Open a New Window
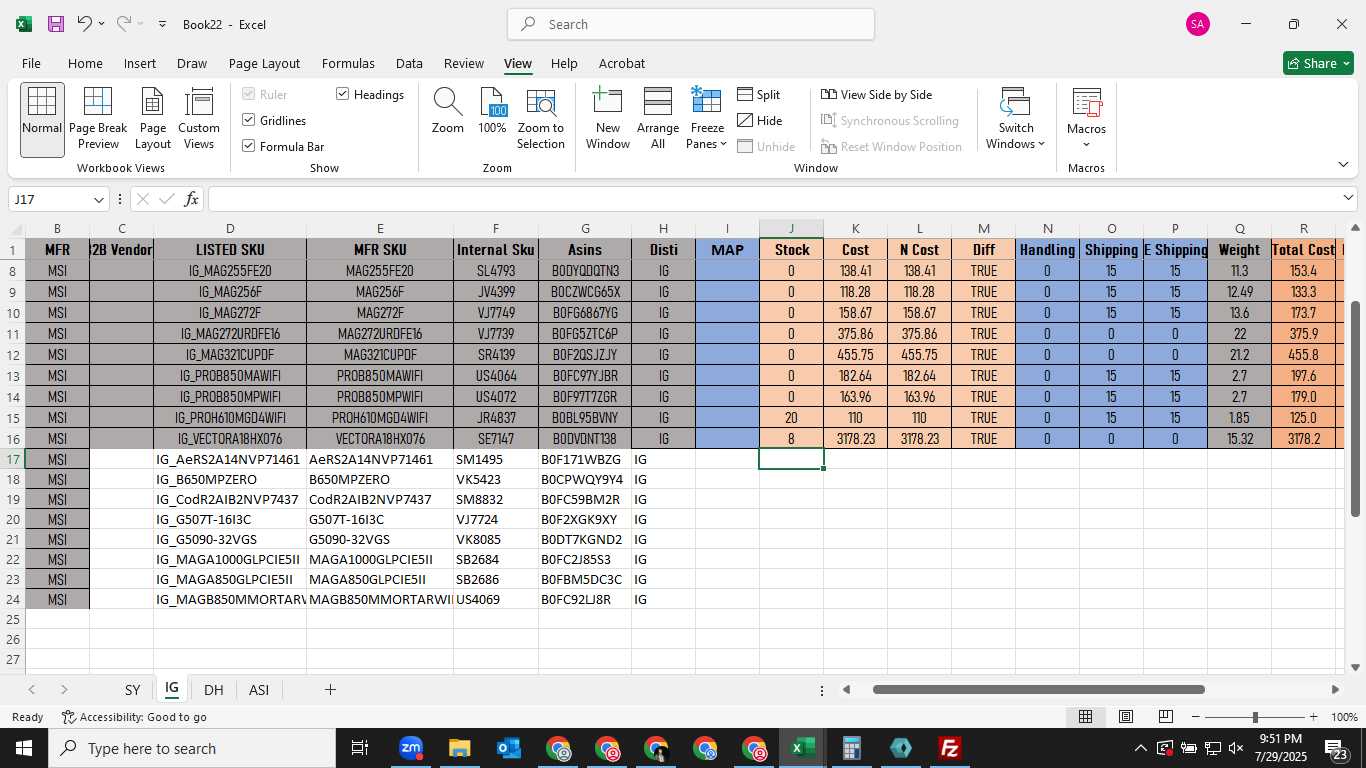1366x768 pixels. coord(608,119)
